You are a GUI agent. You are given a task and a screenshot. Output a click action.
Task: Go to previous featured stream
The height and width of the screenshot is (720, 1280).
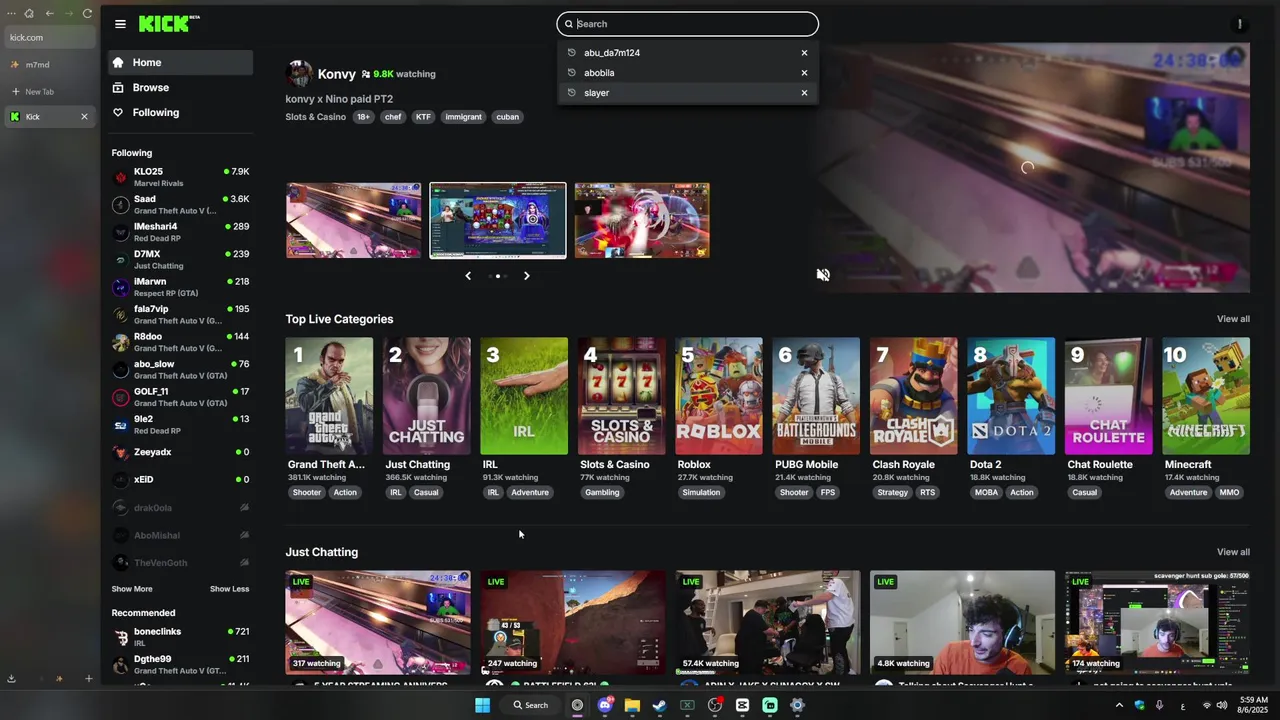468,276
